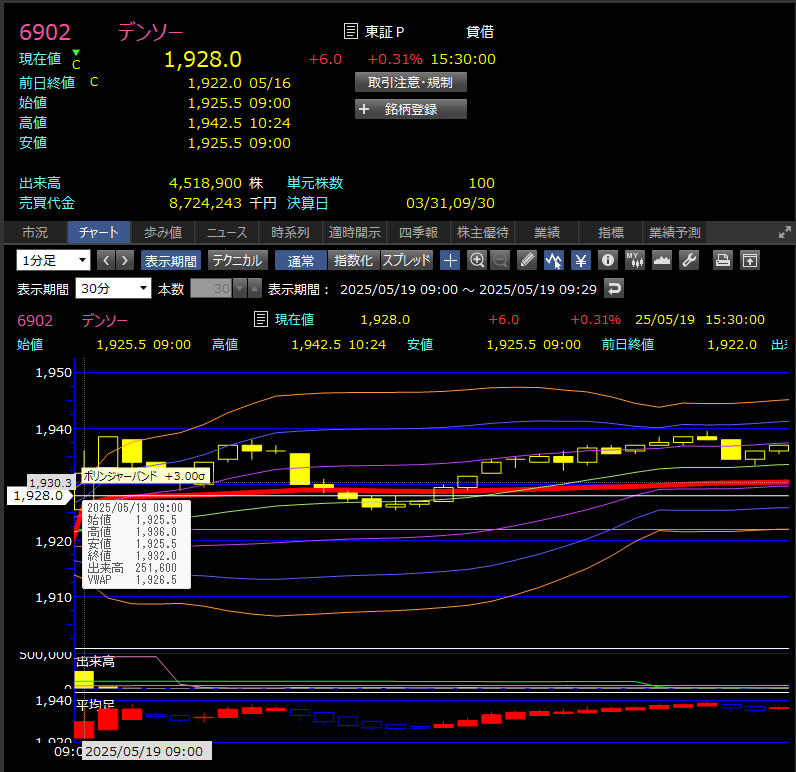Open the 業績予測 tab

point(675,232)
